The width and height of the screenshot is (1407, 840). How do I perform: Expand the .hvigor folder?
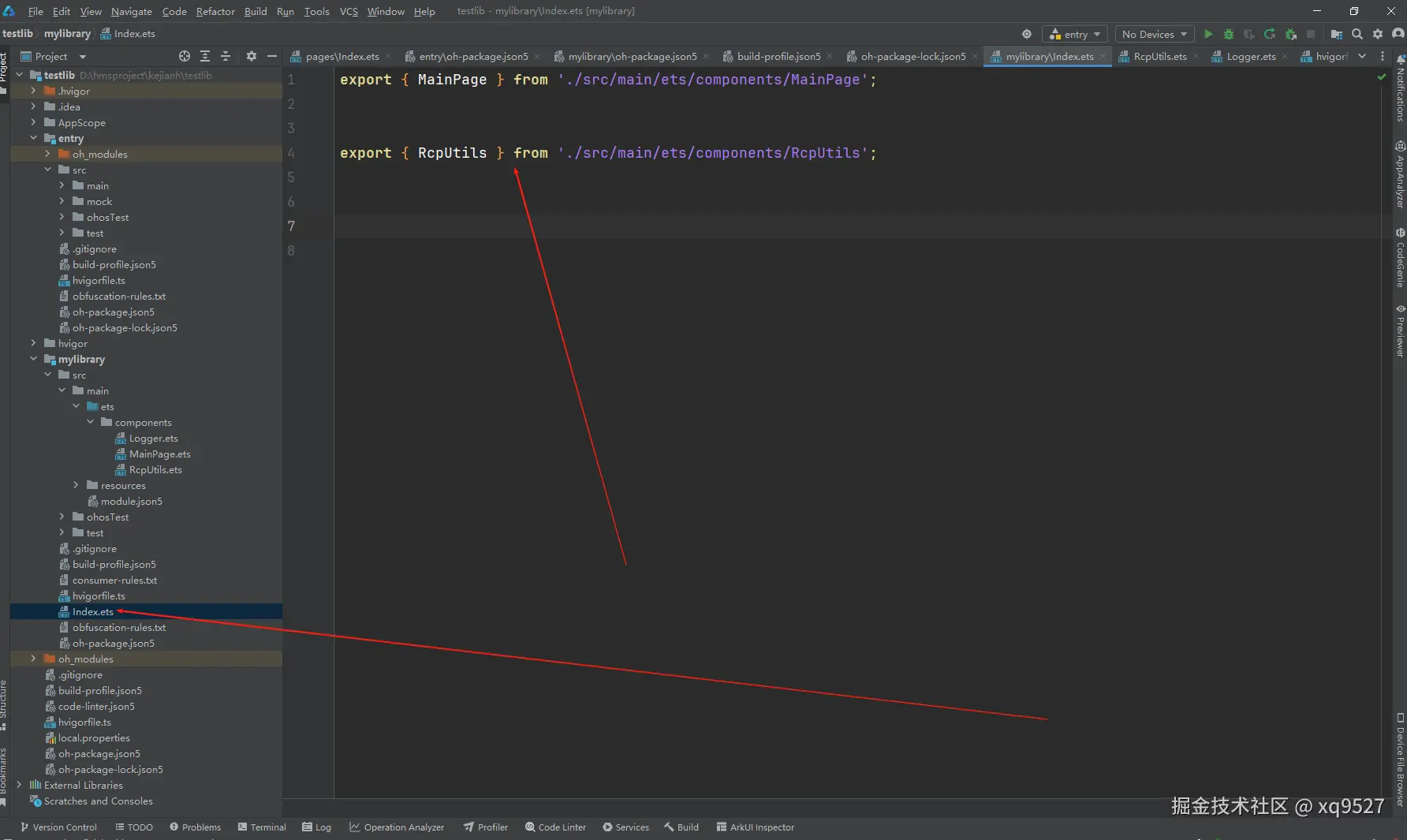pyautogui.click(x=33, y=91)
